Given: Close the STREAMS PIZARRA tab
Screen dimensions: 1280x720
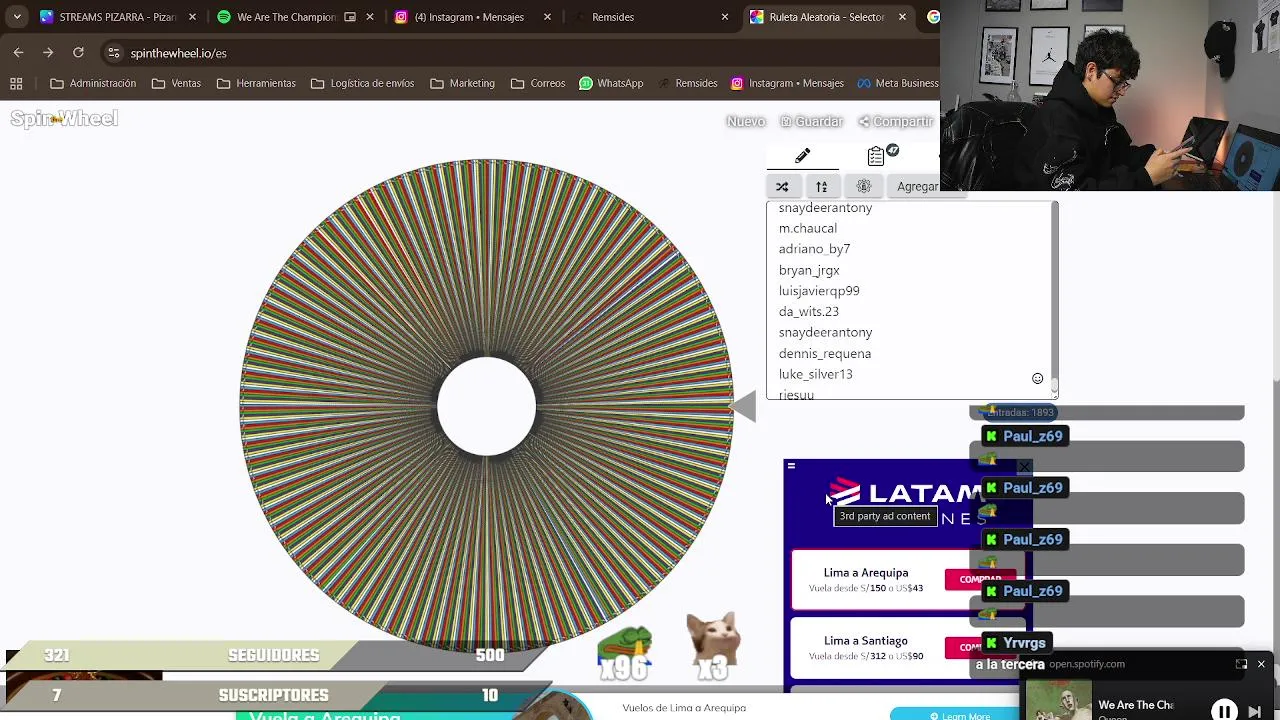Looking at the screenshot, I should point(192,17).
